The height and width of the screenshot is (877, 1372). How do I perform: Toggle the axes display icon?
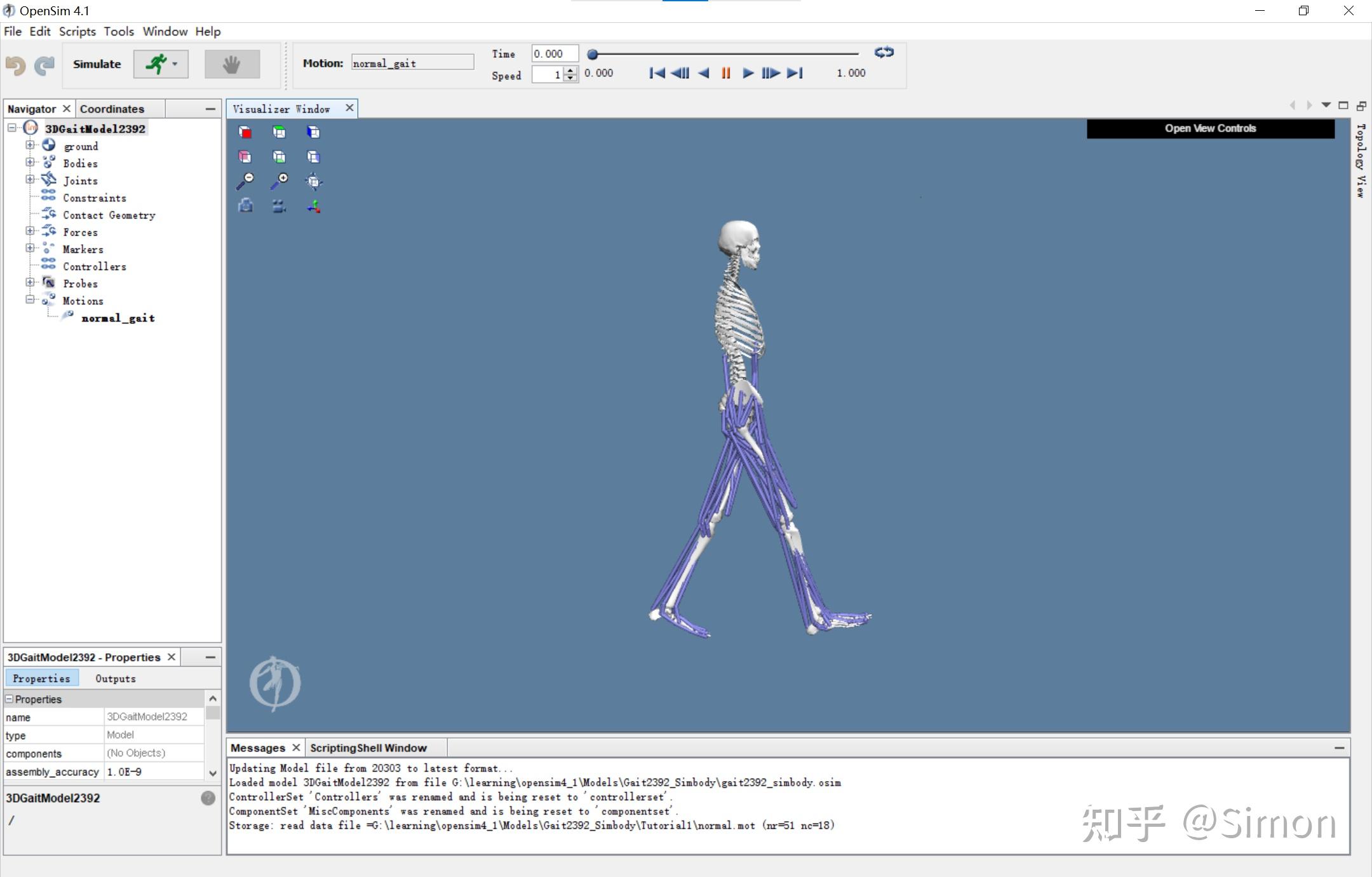click(313, 206)
